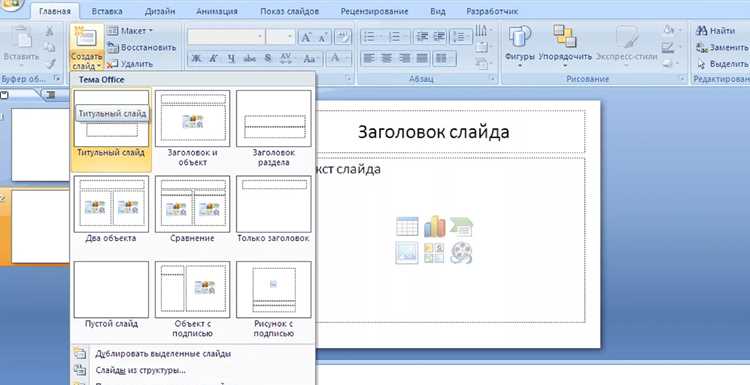Open the change case Aa menu
Viewport: 750px width, 385px height.
click(x=310, y=58)
